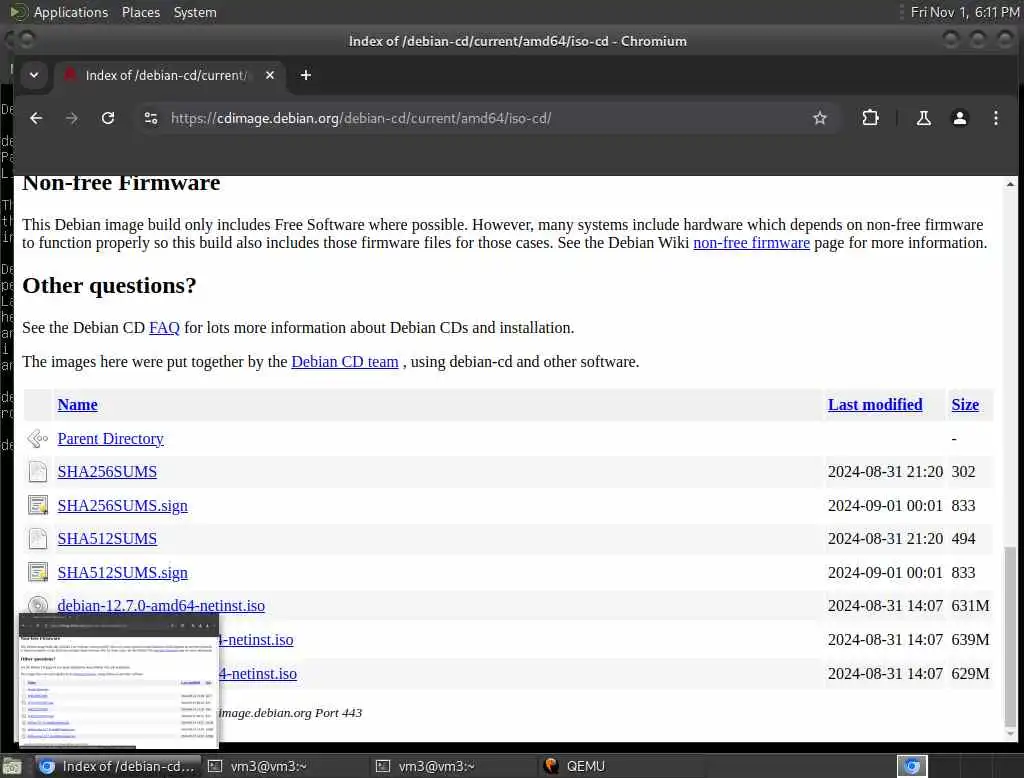Image resolution: width=1024 pixels, height=778 pixels.
Task: Click the Parent Directory back-arrow icon
Action: tap(38, 438)
